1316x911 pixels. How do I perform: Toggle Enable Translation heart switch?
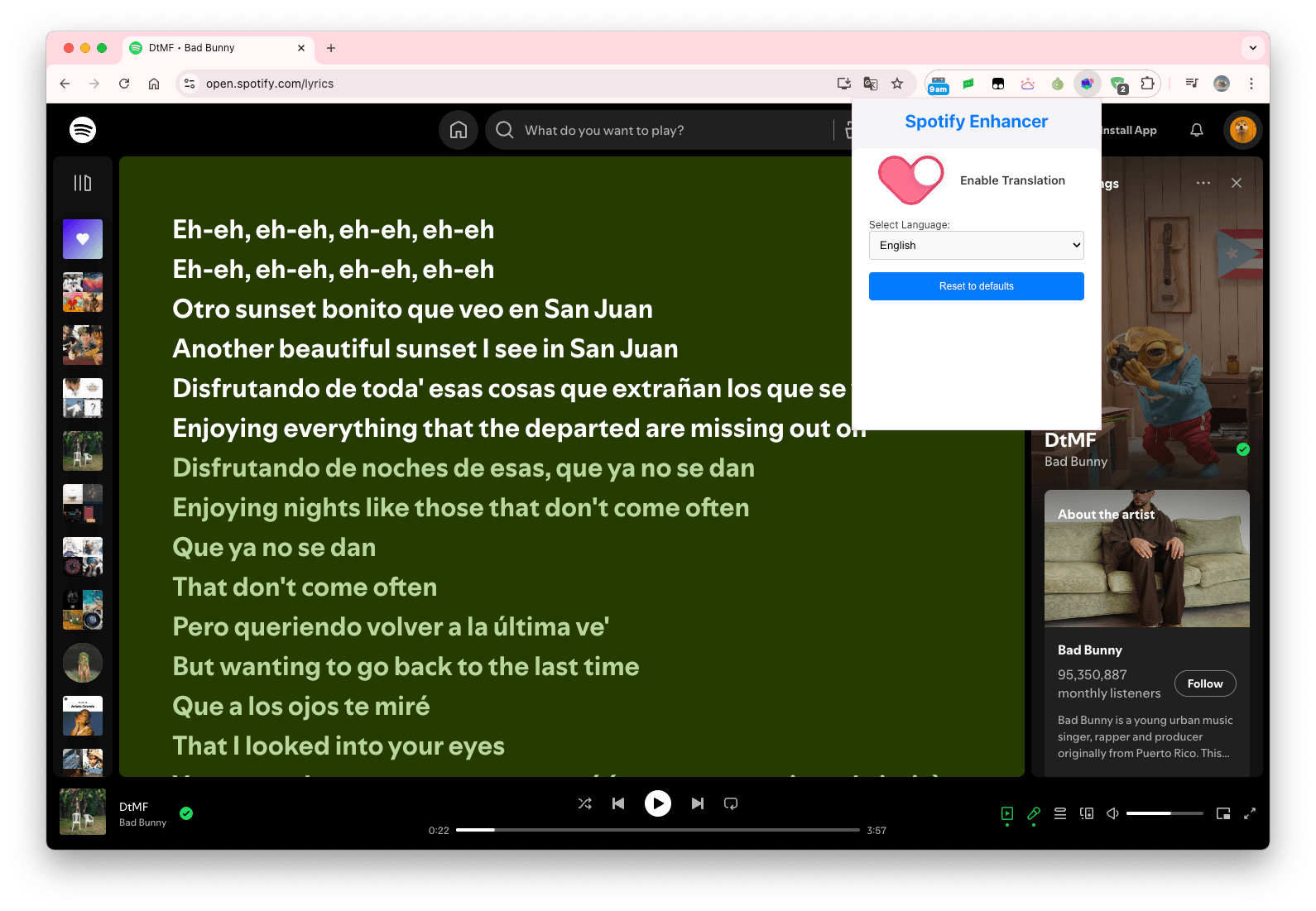pos(911,180)
